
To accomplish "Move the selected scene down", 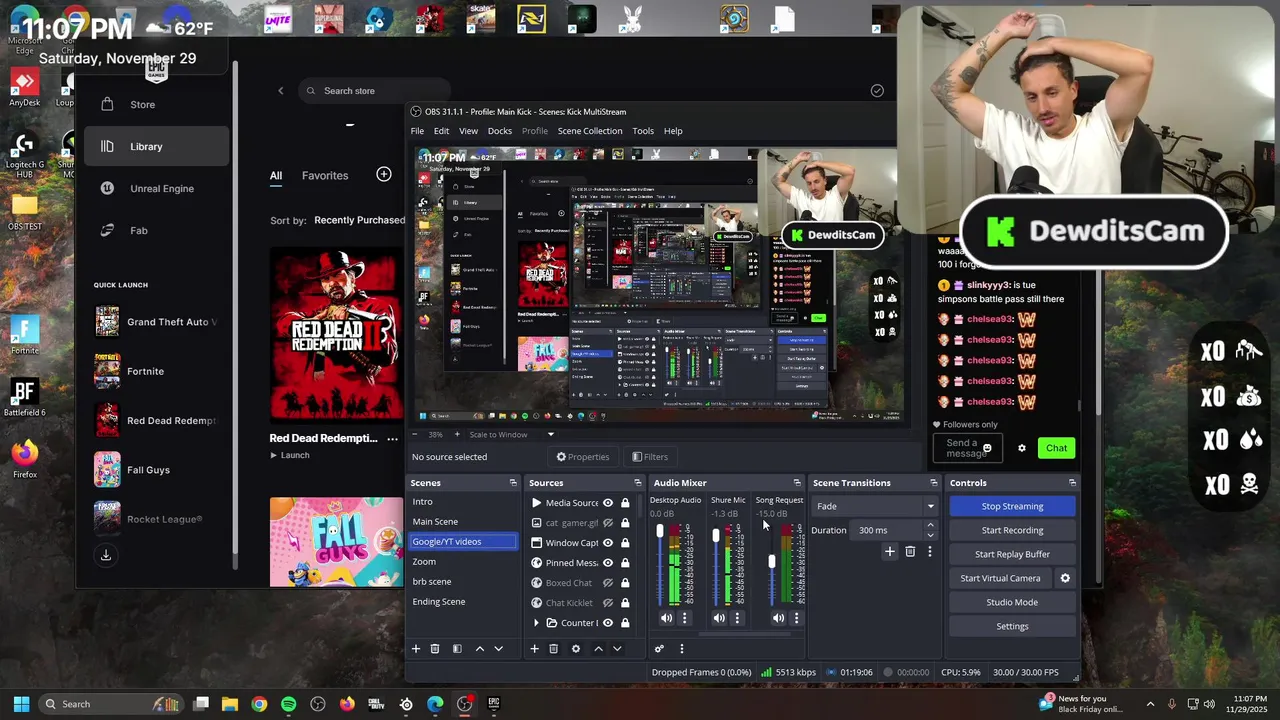I will 498,649.
